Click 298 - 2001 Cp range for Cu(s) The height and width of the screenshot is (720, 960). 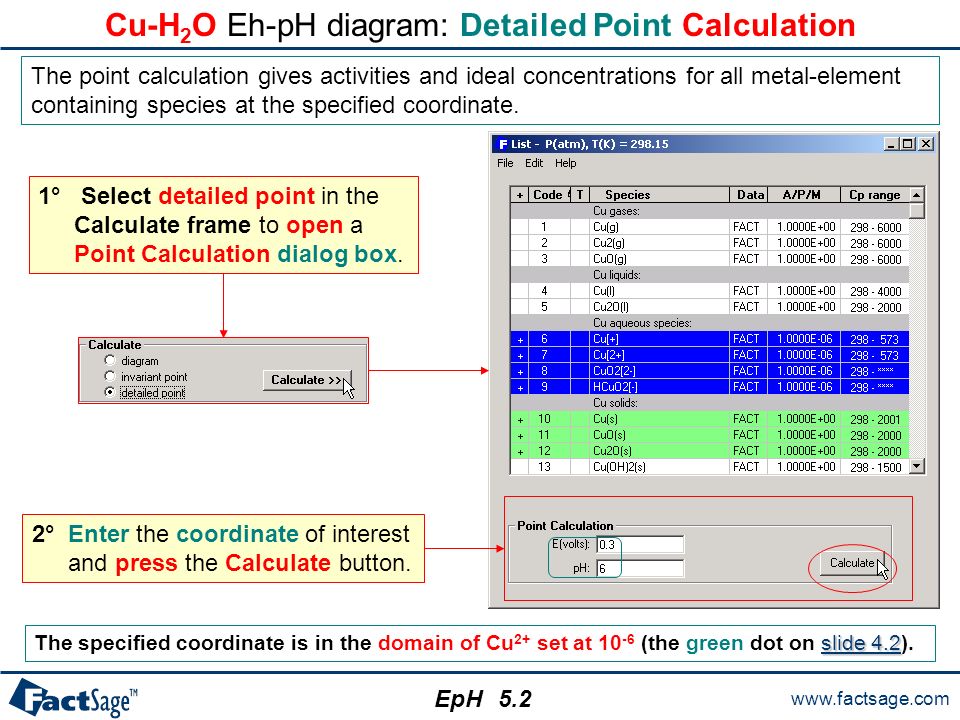[876, 419]
